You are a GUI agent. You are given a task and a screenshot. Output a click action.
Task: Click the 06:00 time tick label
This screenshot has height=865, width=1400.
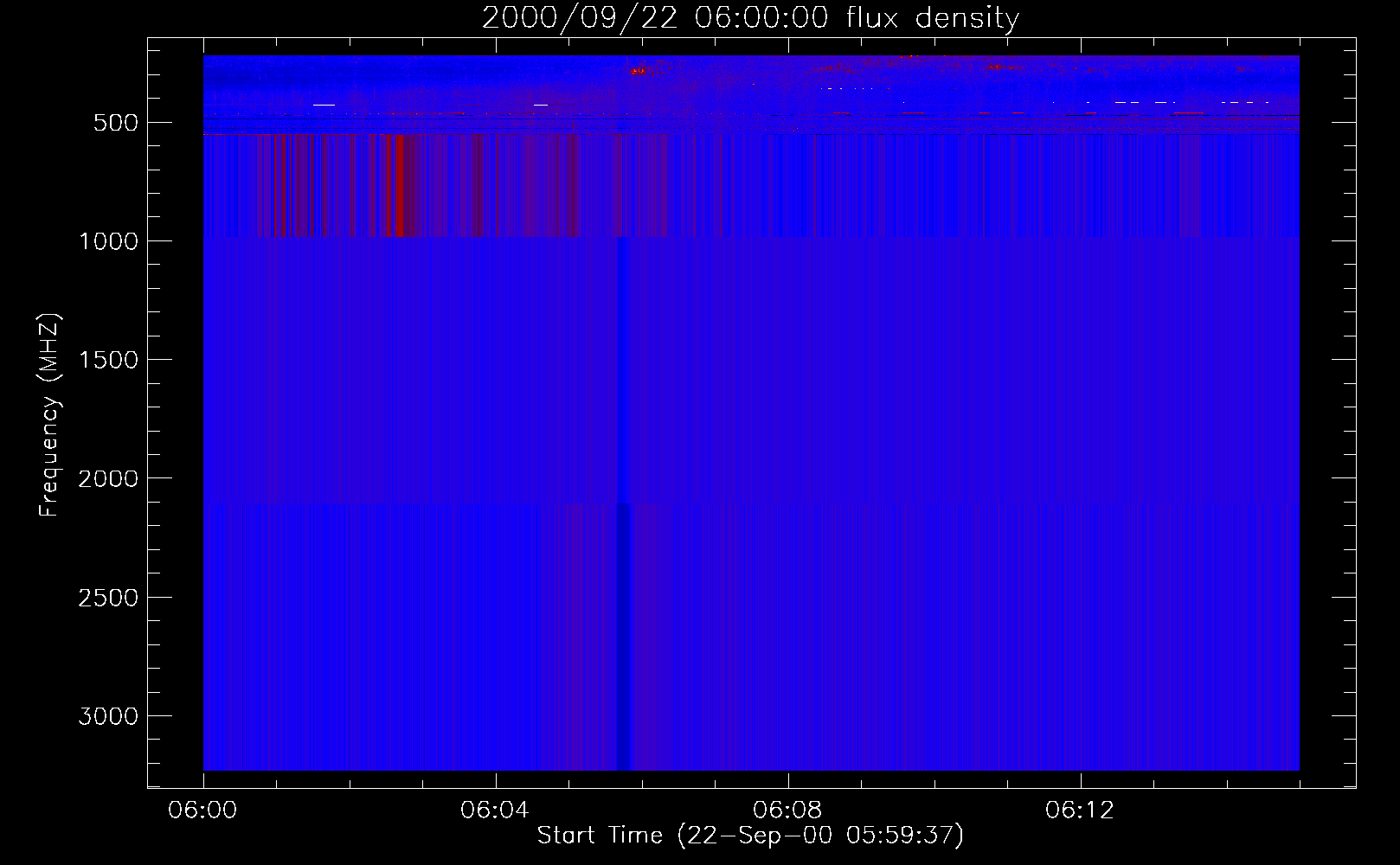click(x=202, y=811)
